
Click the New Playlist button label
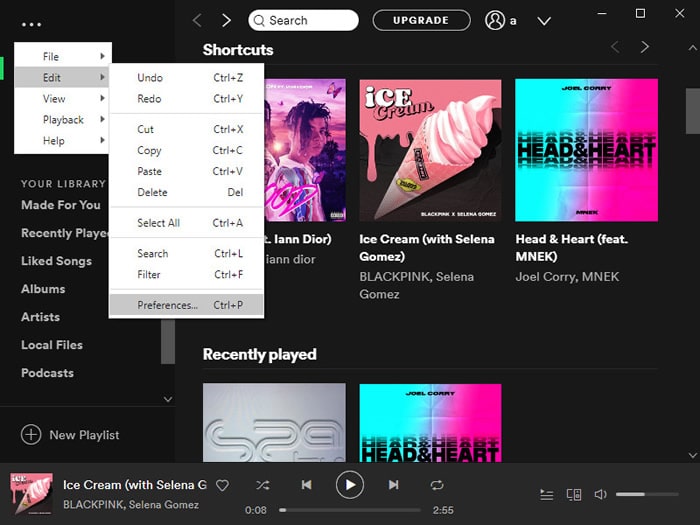tap(84, 435)
